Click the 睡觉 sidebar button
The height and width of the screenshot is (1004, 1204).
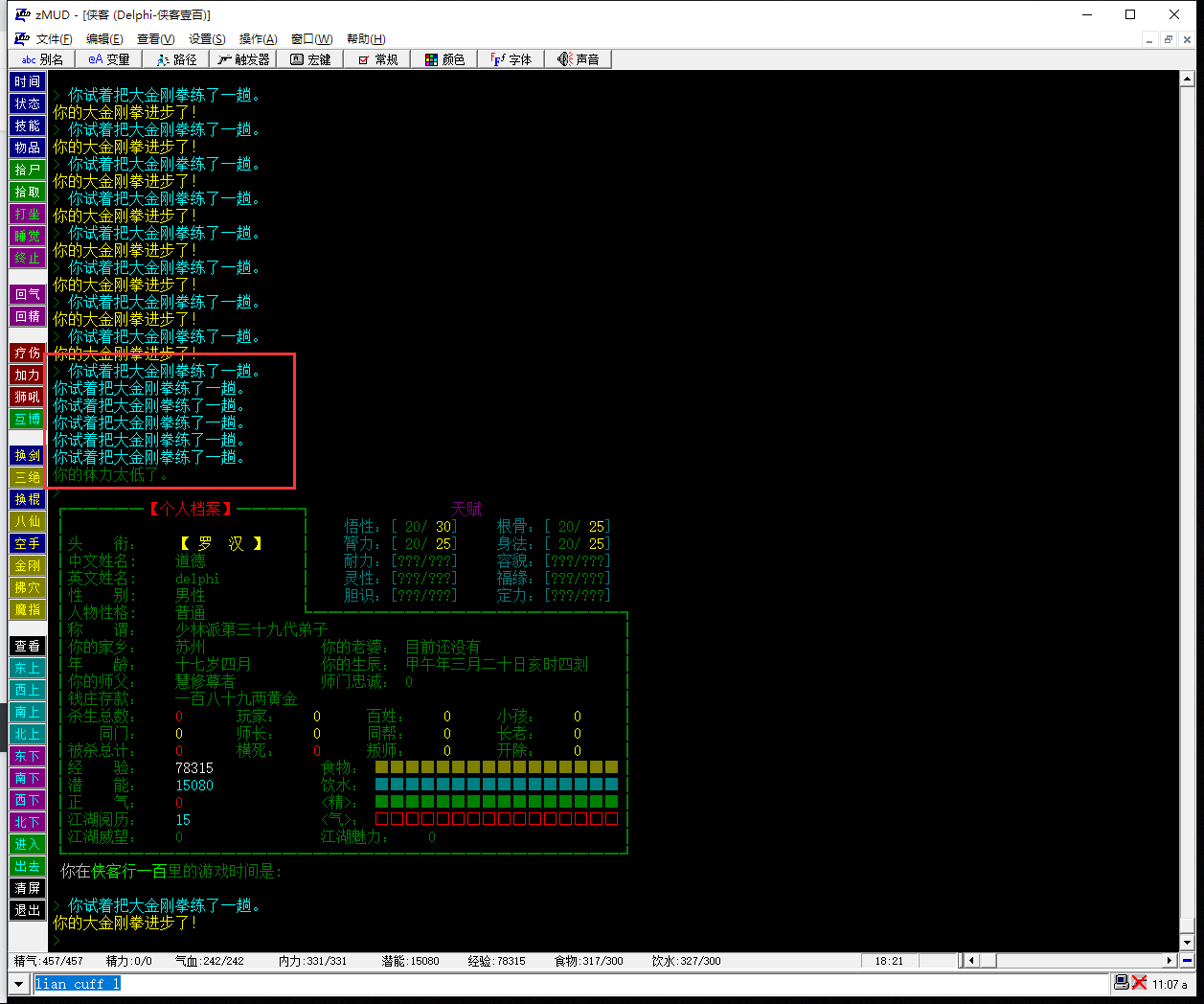[28, 236]
